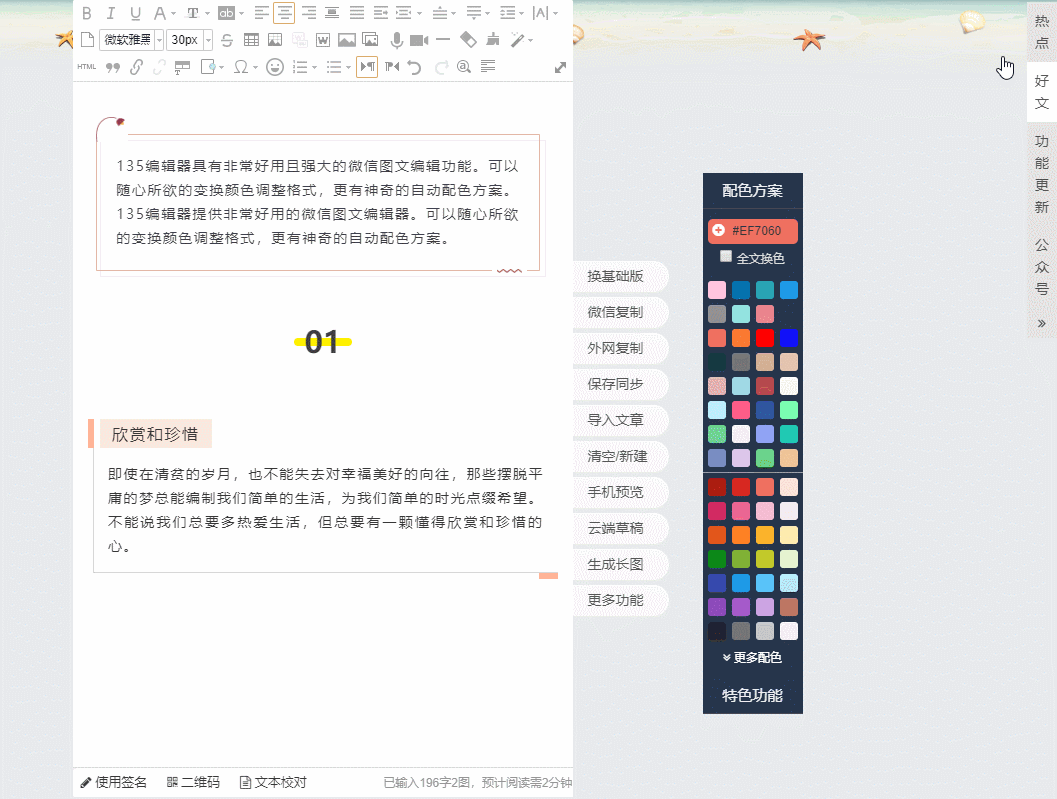Screen dimensions: 1057x799
Task: Insert a horizontal divider line
Action: 443,40
